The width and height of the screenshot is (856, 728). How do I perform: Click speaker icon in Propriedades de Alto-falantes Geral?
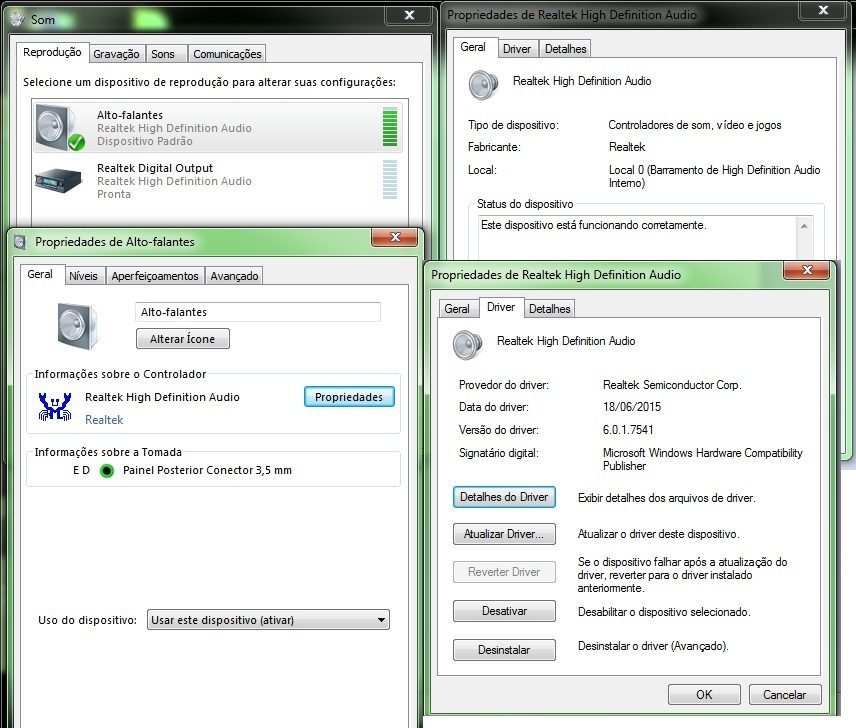point(77,325)
